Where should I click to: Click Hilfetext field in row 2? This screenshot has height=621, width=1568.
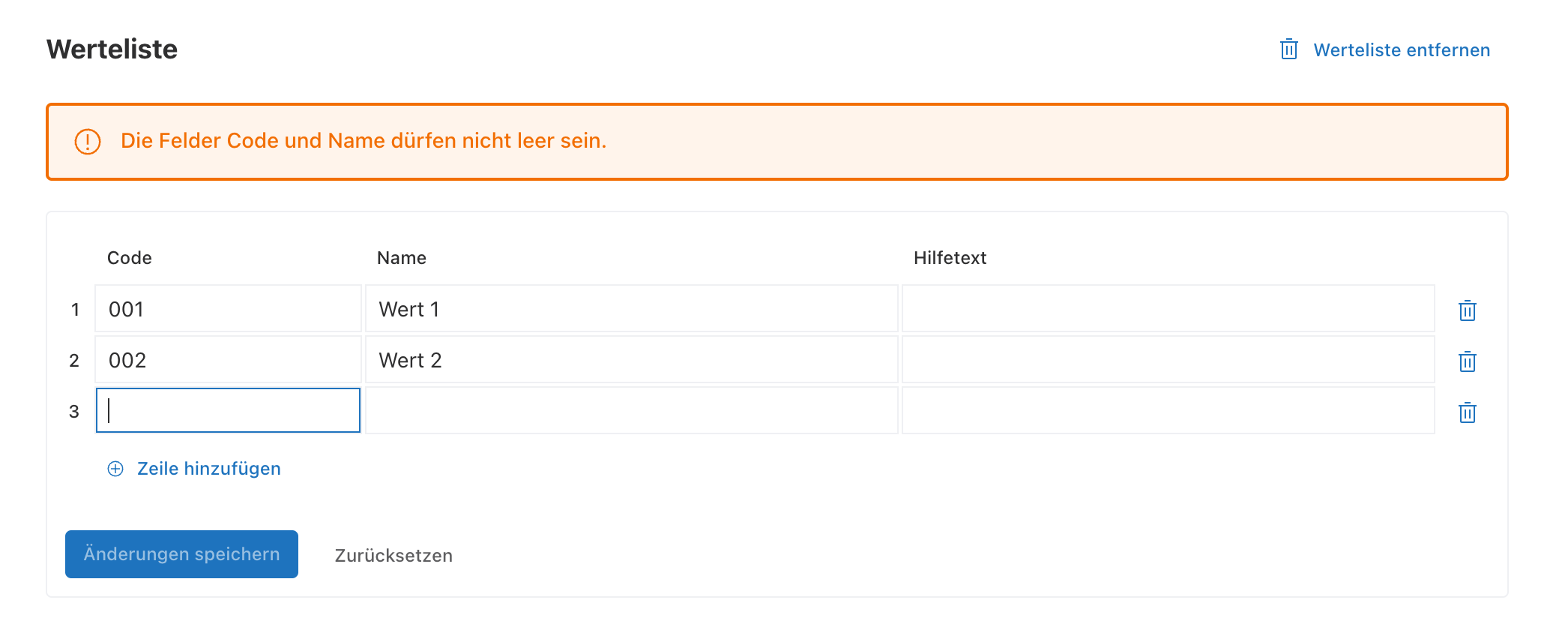(1168, 360)
